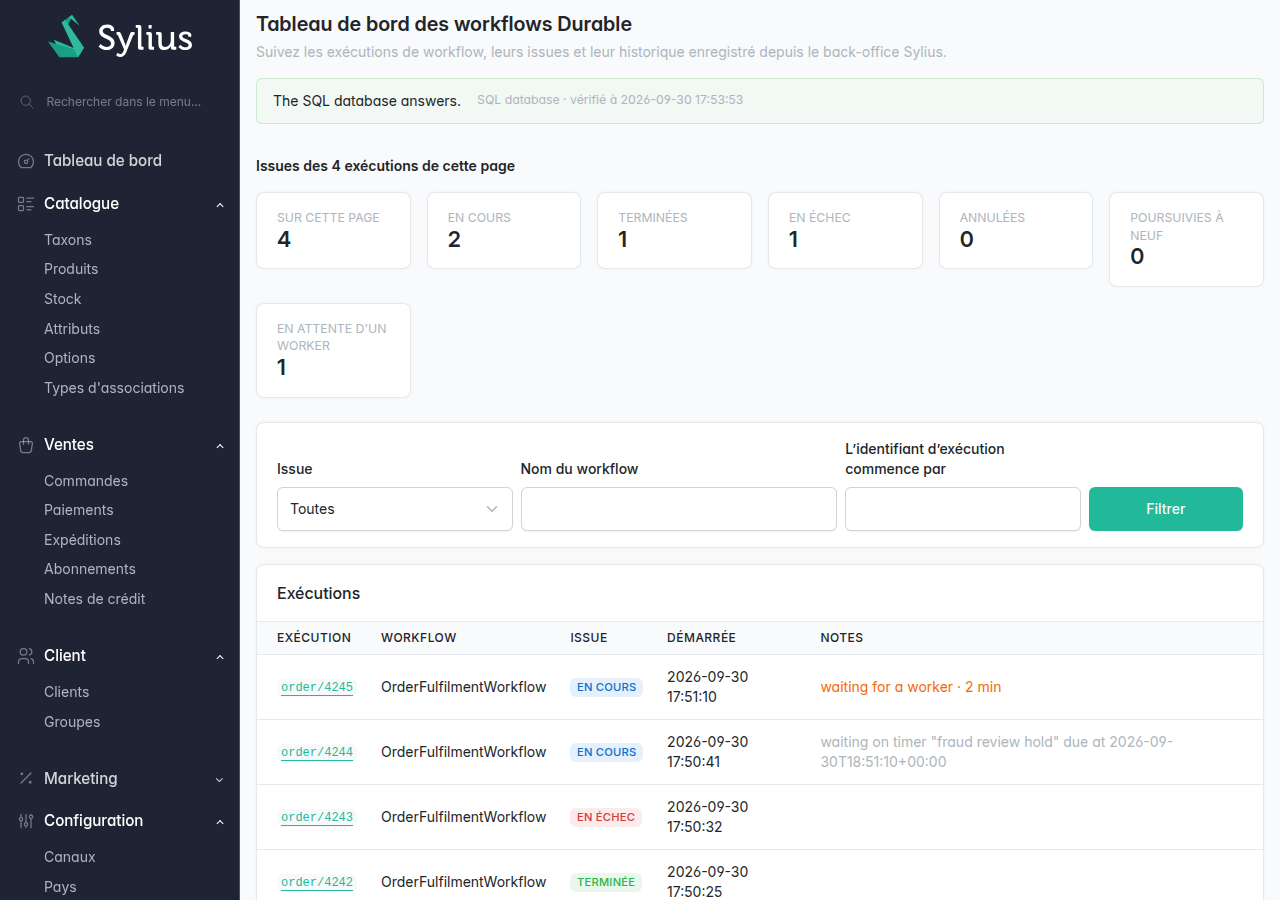This screenshot has height=900, width=1280.
Task: Open execution link order/4244
Action: tap(317, 752)
